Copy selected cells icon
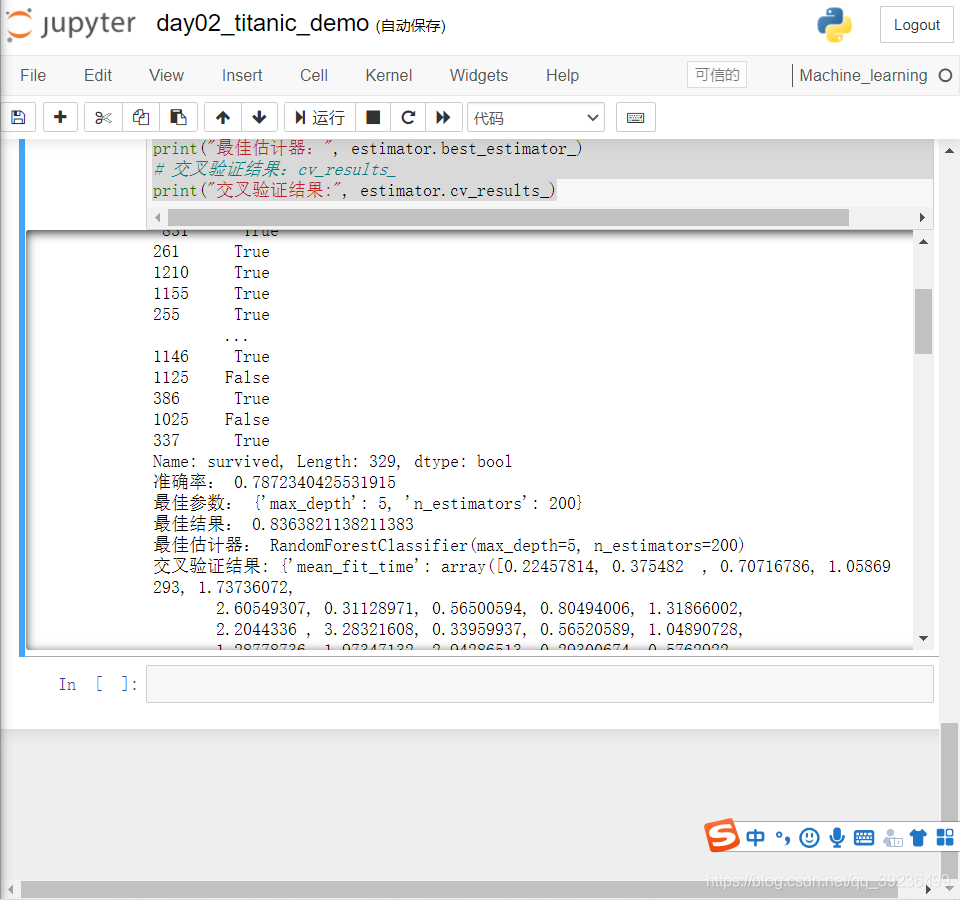960x900 pixels. pos(141,117)
